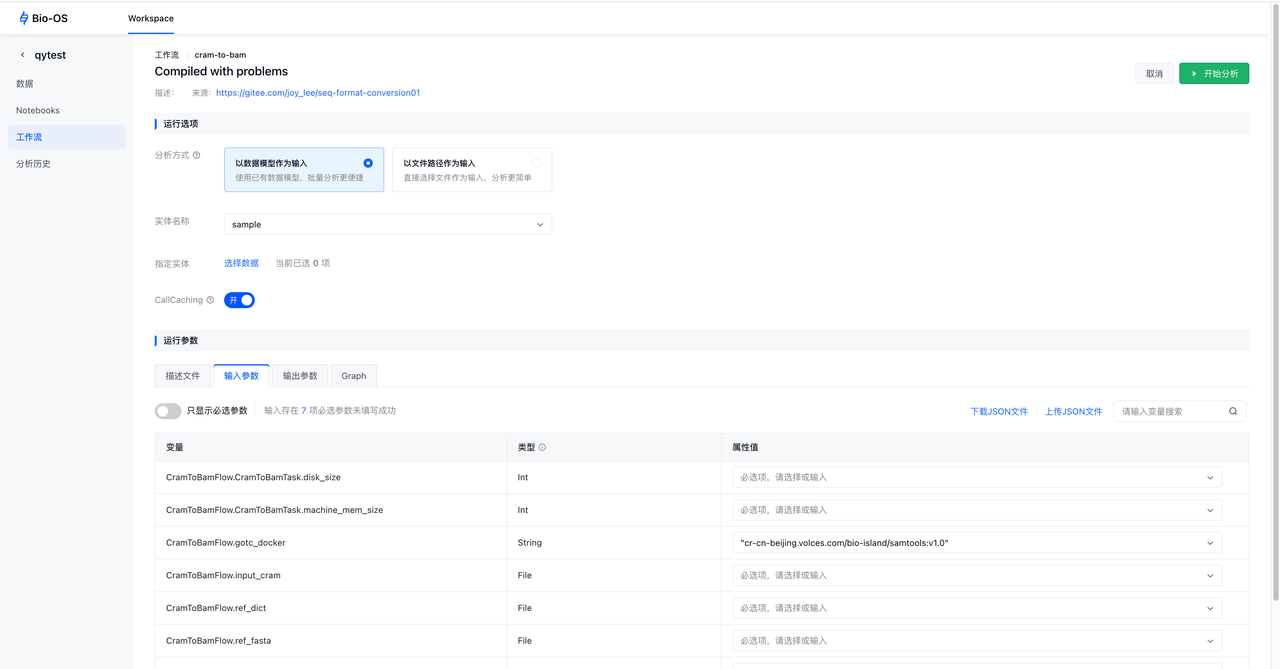Screen dimensions: 1280x669
Task: Open the Graph tab
Action: tap(353, 376)
